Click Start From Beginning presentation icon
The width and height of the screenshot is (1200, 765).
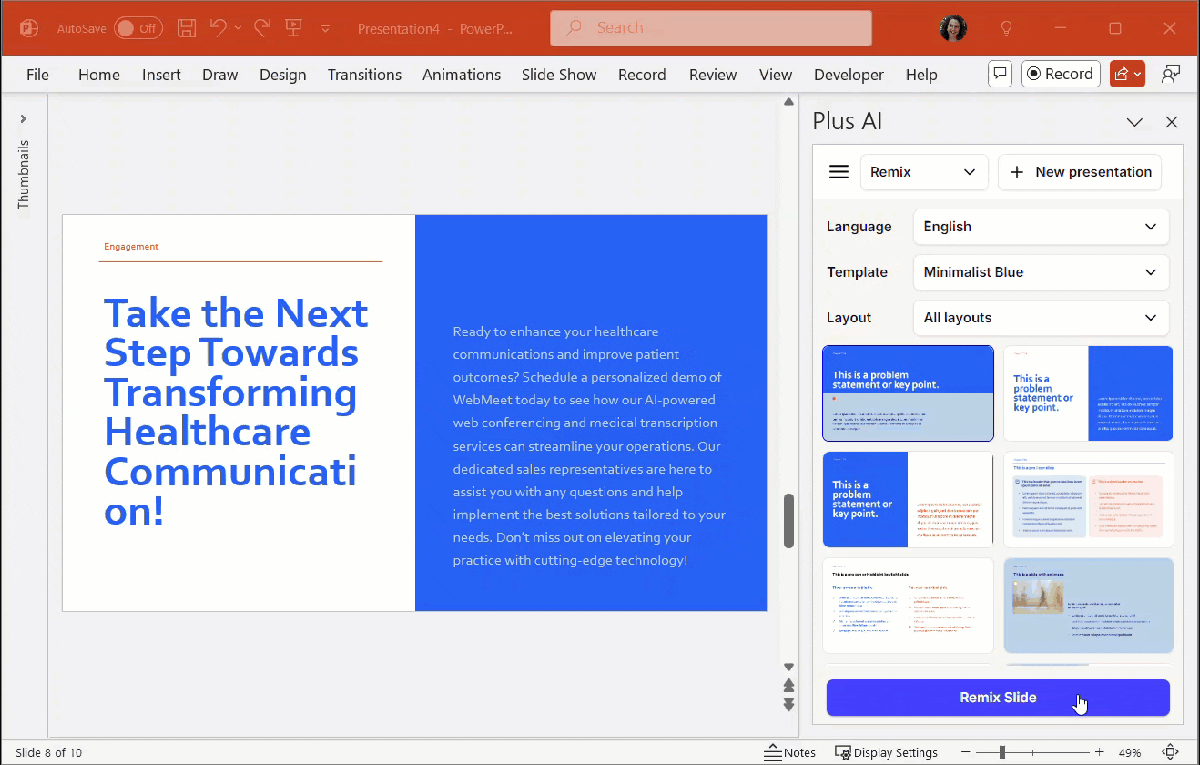(x=294, y=28)
